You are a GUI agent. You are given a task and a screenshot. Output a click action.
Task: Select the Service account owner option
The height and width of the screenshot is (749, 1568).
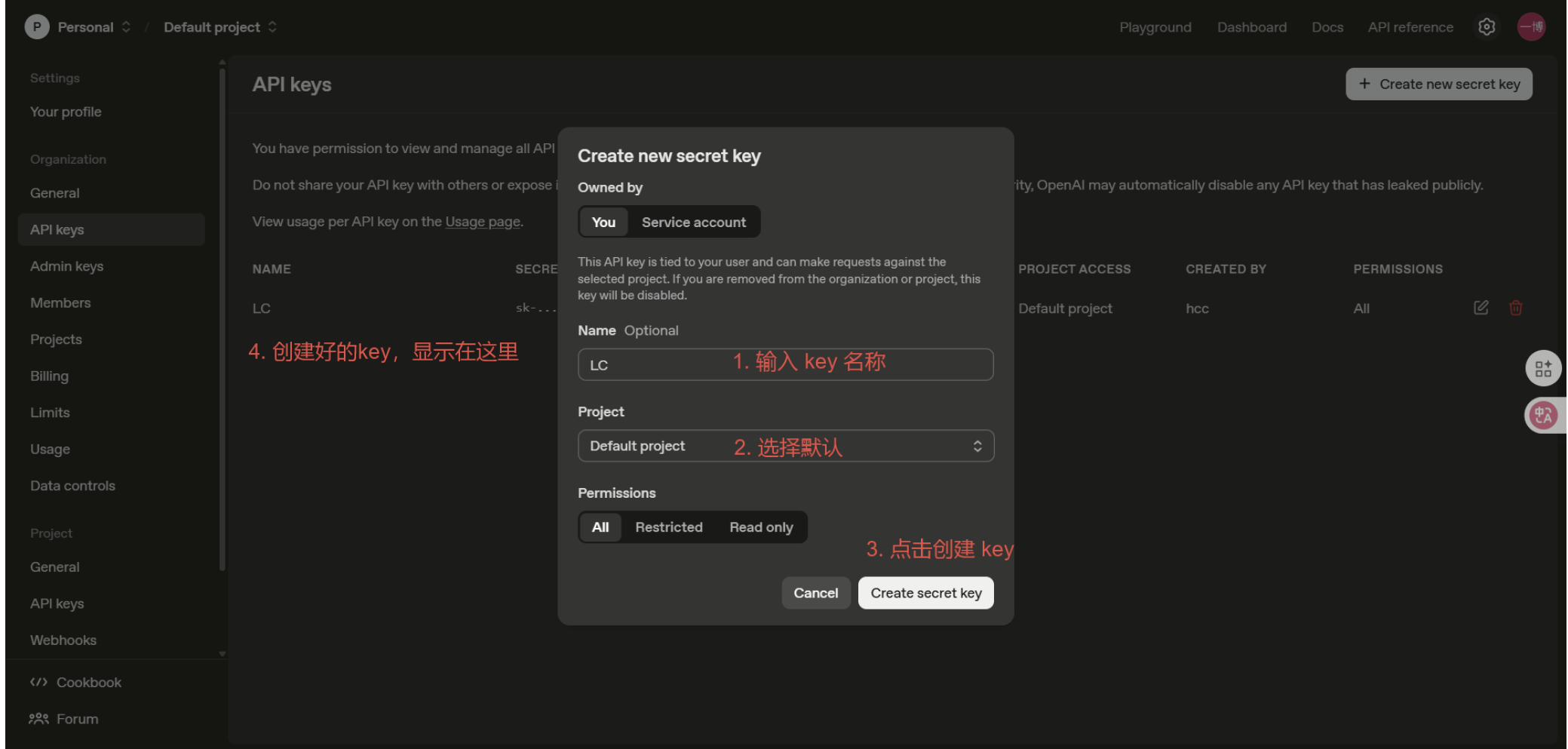[693, 223]
